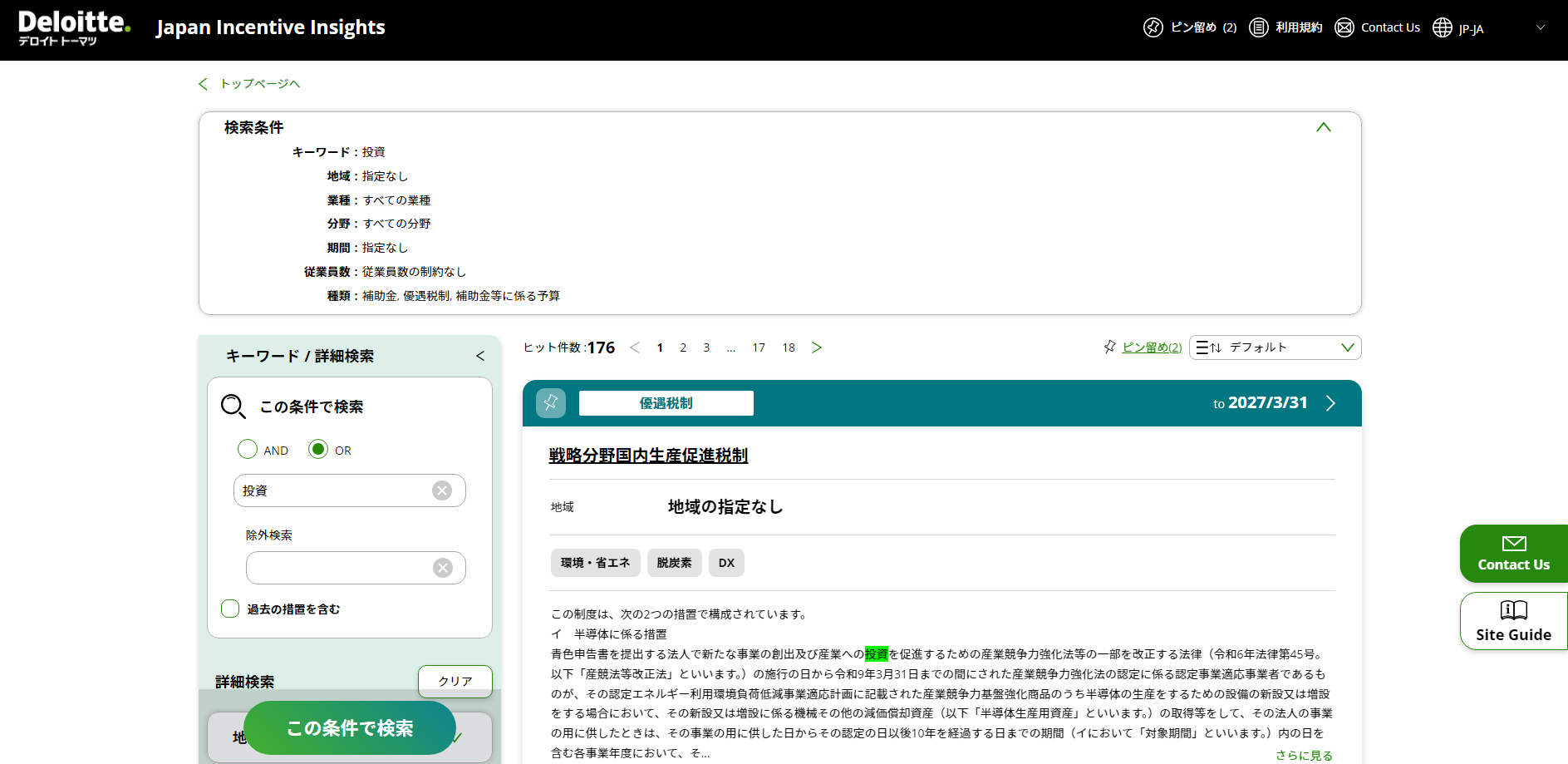1568x764 pixels.
Task: Toggle 過去の措置を含む checkbox
Action: (230, 609)
